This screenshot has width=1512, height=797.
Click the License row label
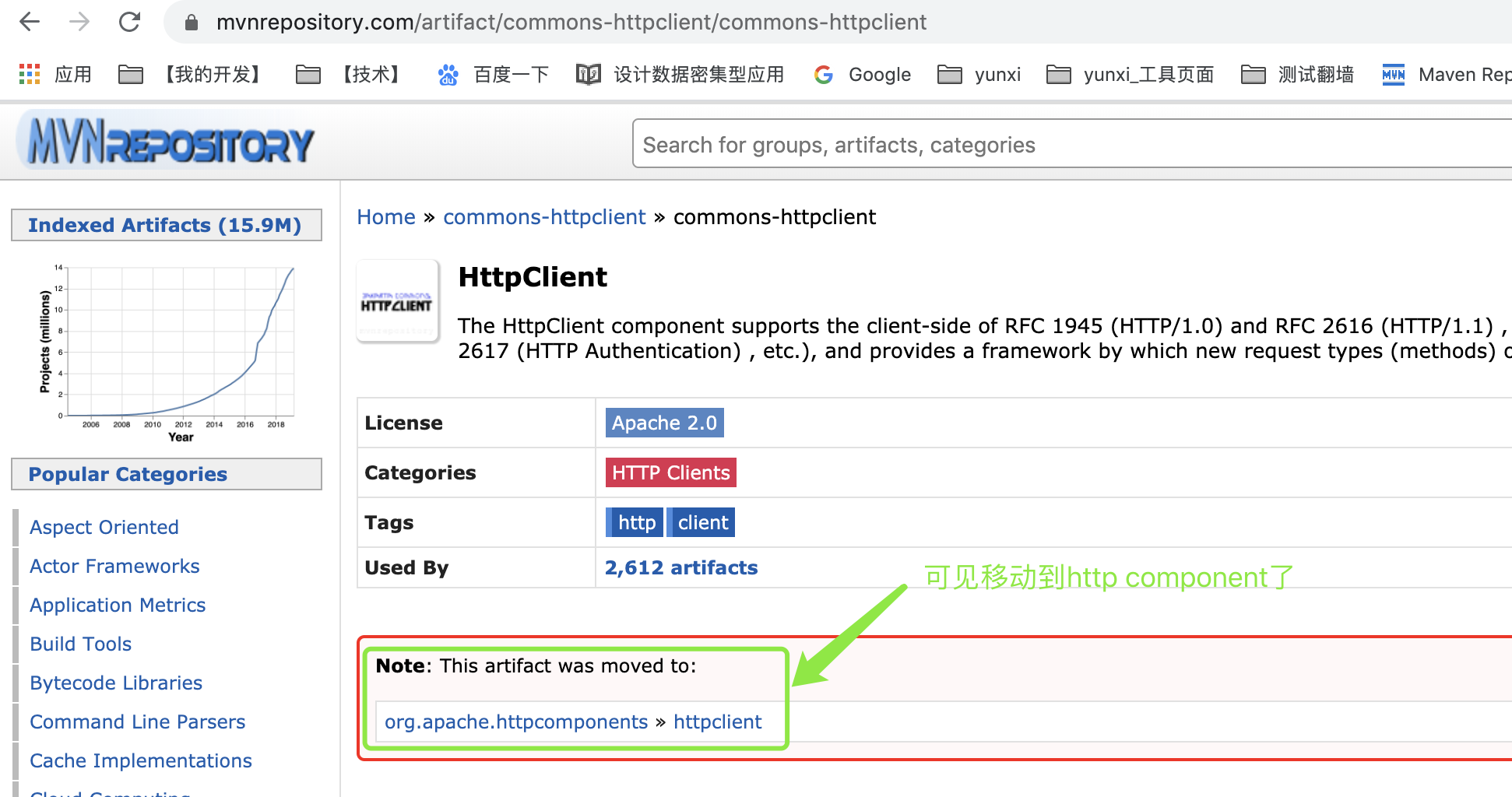(403, 423)
